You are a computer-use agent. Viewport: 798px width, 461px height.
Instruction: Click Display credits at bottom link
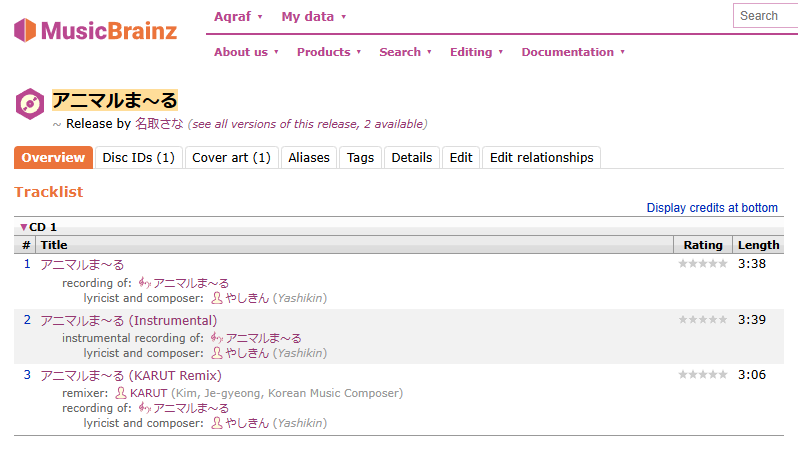(711, 208)
